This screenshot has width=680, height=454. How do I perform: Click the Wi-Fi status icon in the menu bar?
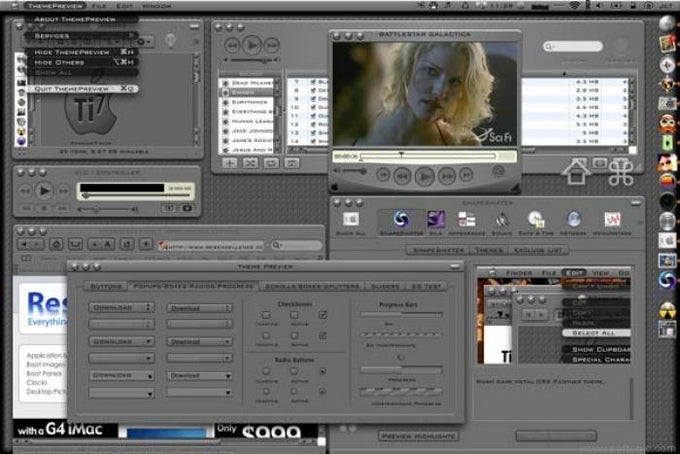(575, 6)
